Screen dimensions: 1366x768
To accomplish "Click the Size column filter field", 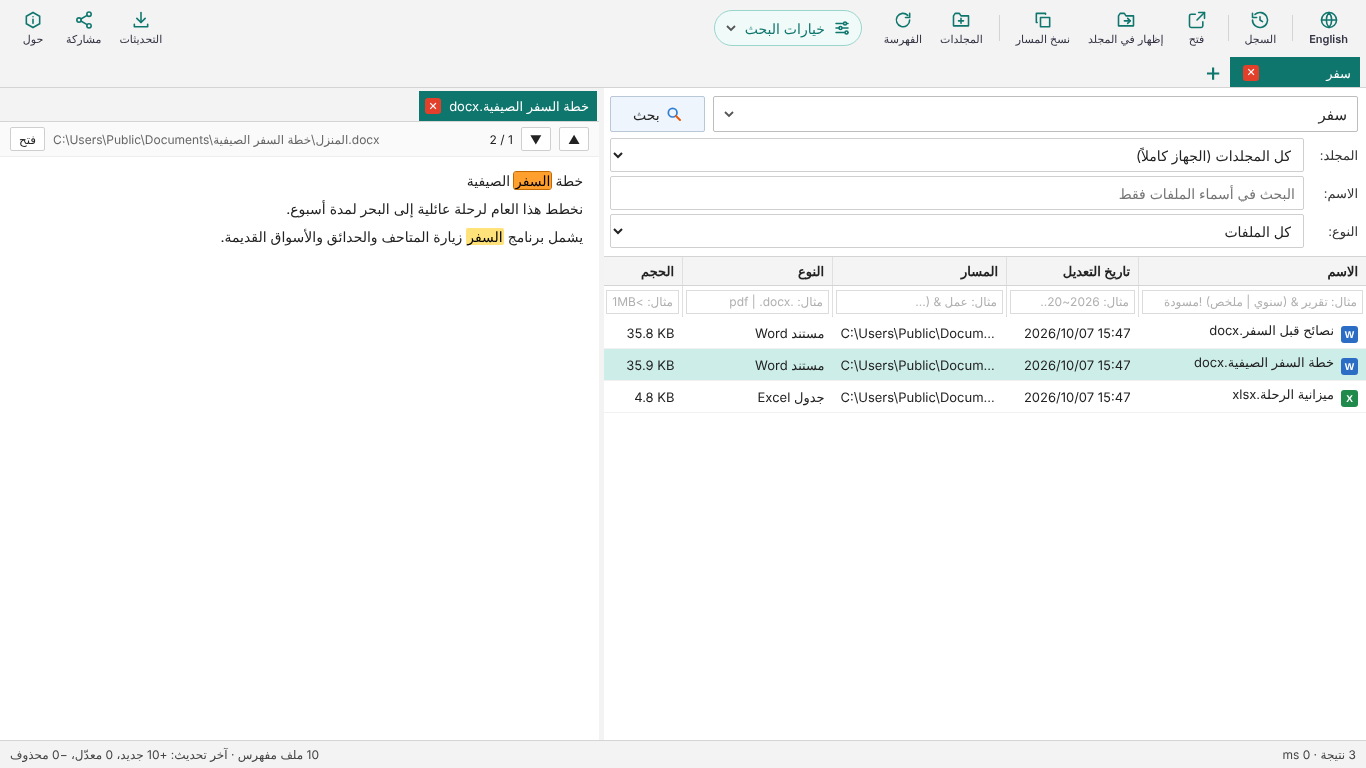I will [x=643, y=302].
